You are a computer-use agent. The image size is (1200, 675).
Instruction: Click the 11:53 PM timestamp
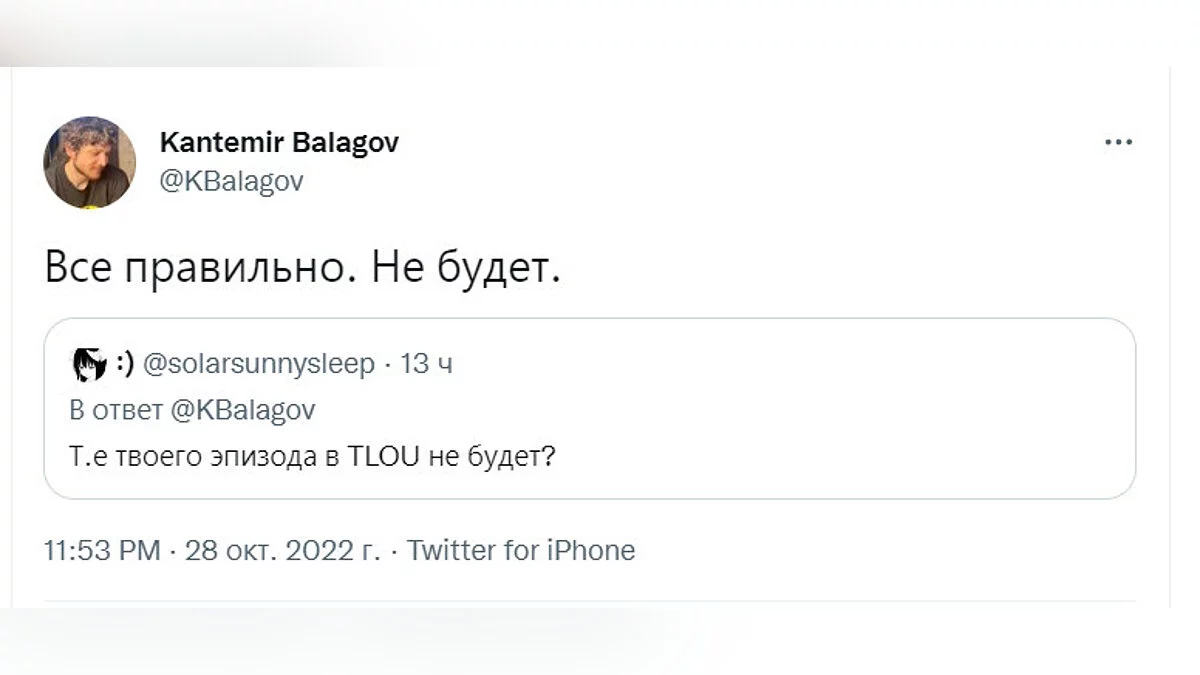pyautogui.click(x=102, y=550)
